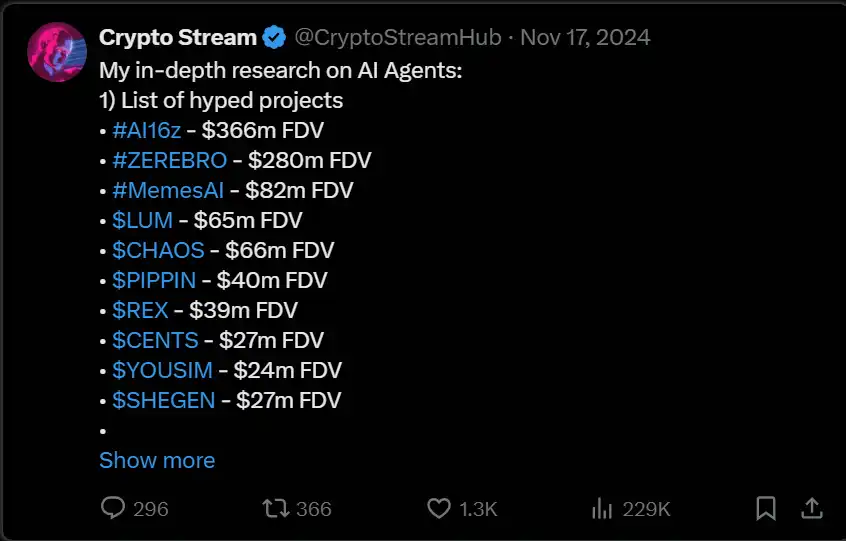Open the $CHAOS cashtag

(x=158, y=250)
